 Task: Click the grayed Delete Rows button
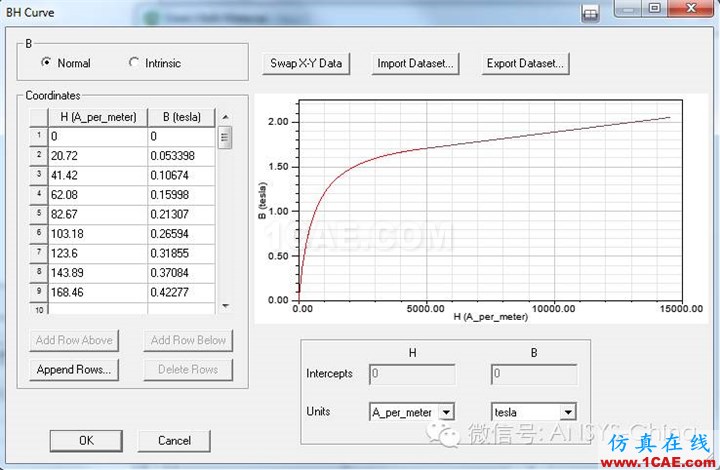pos(188,369)
